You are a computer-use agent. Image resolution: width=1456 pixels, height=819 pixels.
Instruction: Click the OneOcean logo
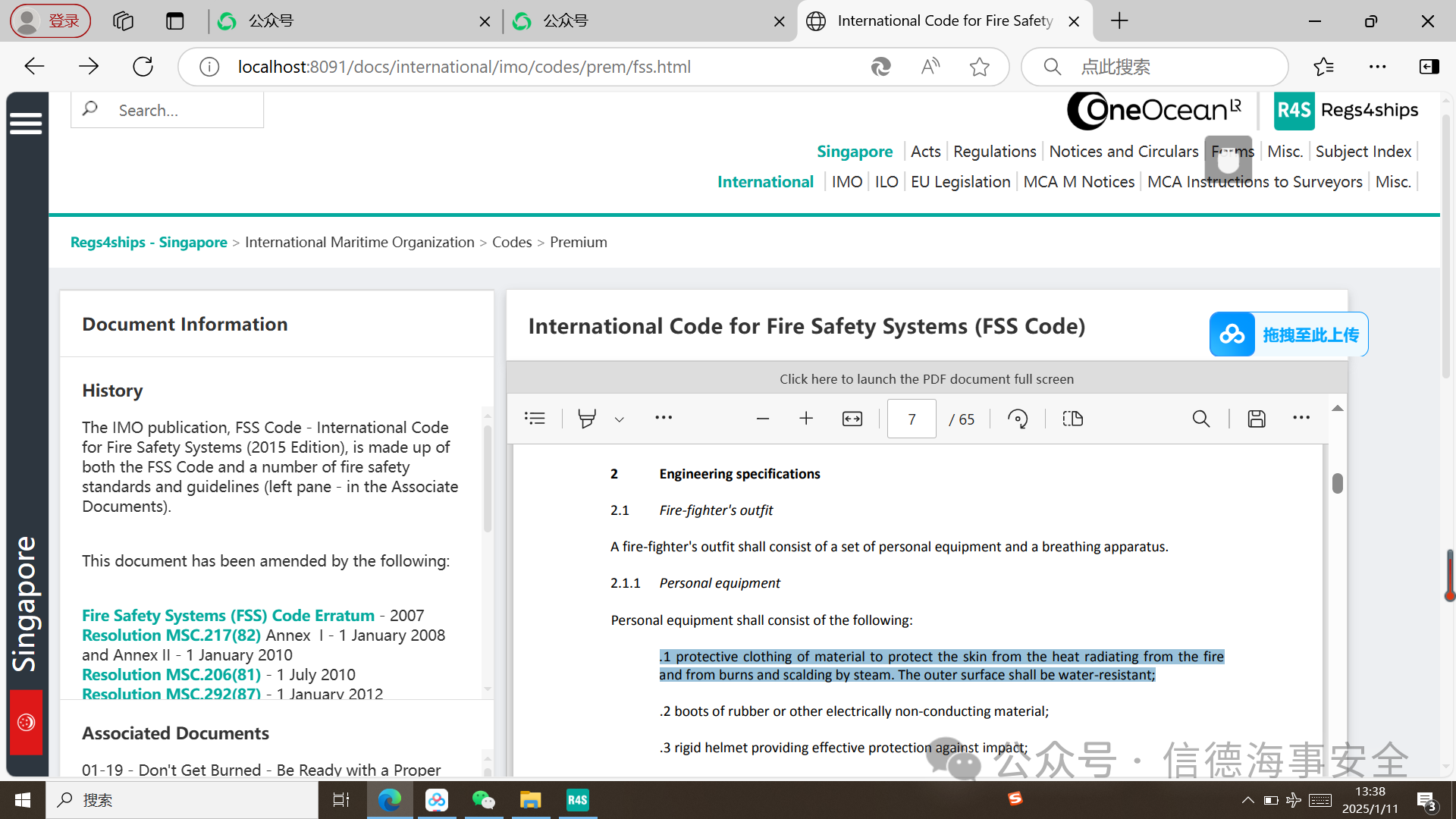click(1153, 111)
